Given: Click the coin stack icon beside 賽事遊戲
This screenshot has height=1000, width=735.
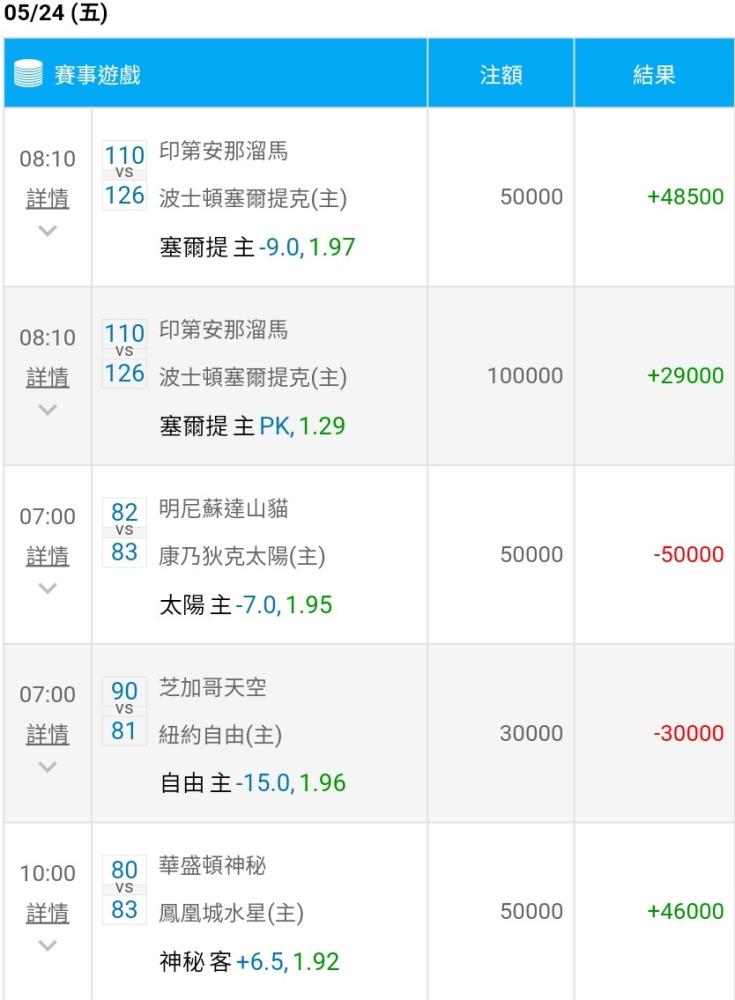Looking at the screenshot, I should pyautogui.click(x=28, y=73).
